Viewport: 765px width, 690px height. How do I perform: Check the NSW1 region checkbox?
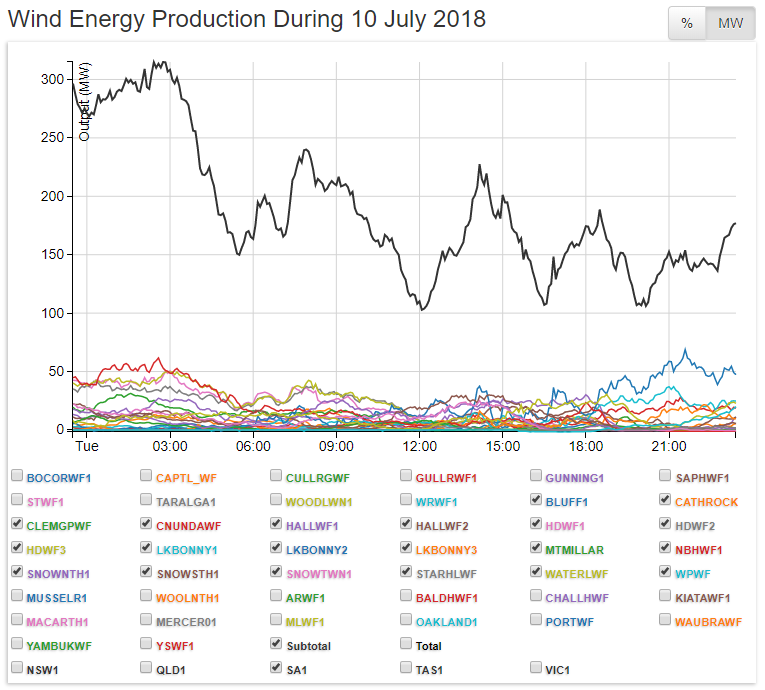coord(17,668)
